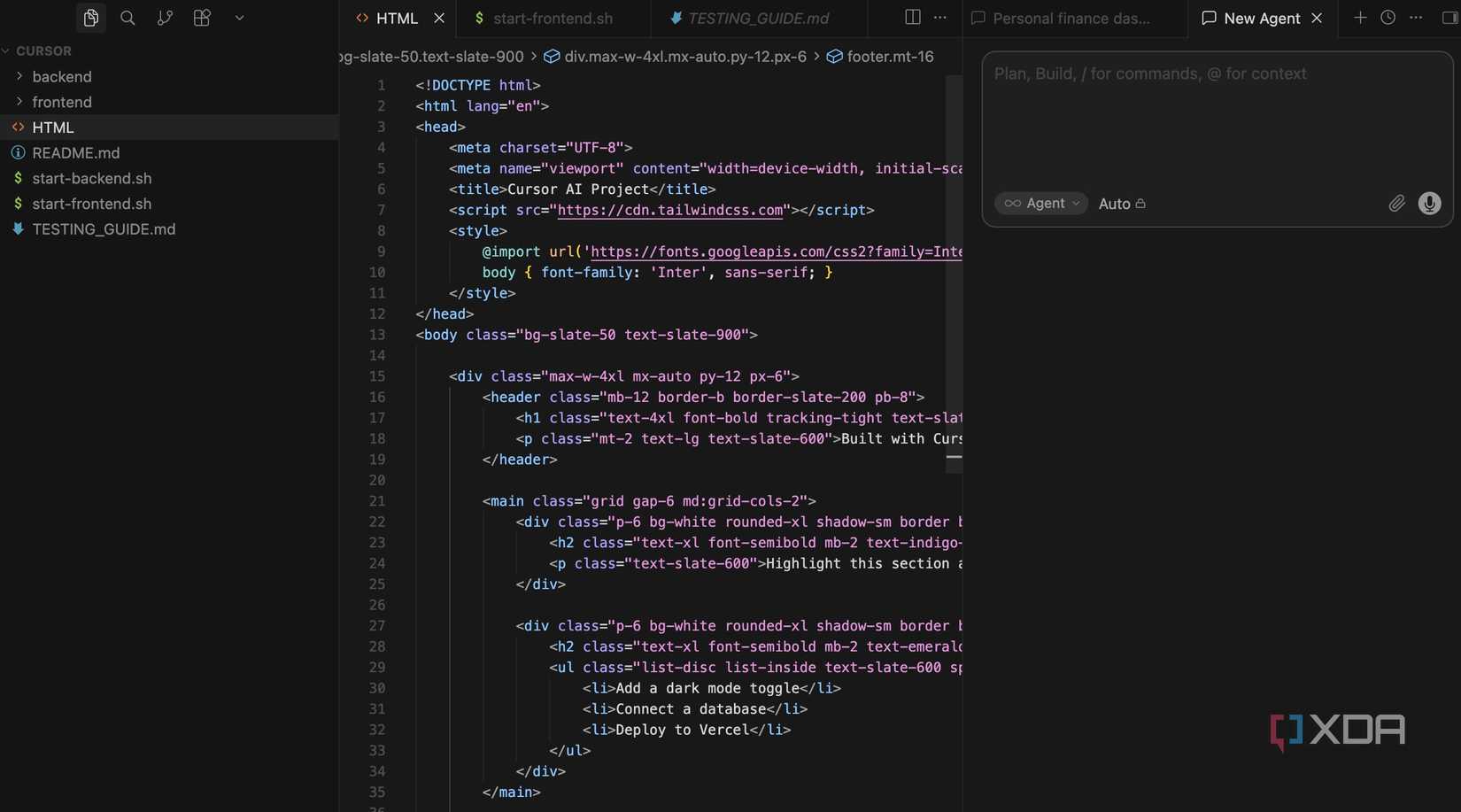Viewport: 1461px width, 812px height.
Task: Open chat panel more options ellipsis
Action: tap(1416, 18)
